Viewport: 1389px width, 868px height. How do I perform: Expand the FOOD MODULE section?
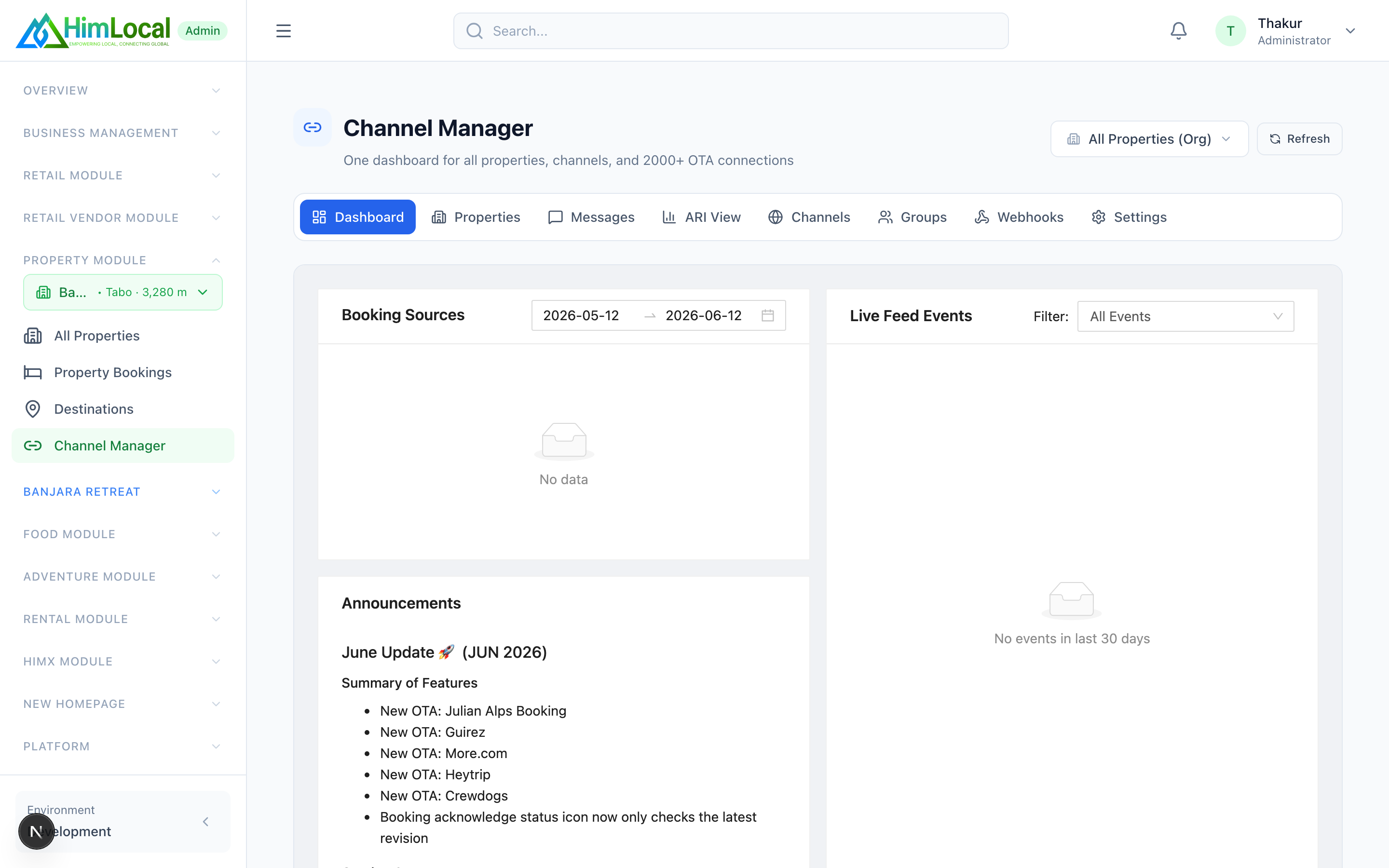[x=123, y=534]
